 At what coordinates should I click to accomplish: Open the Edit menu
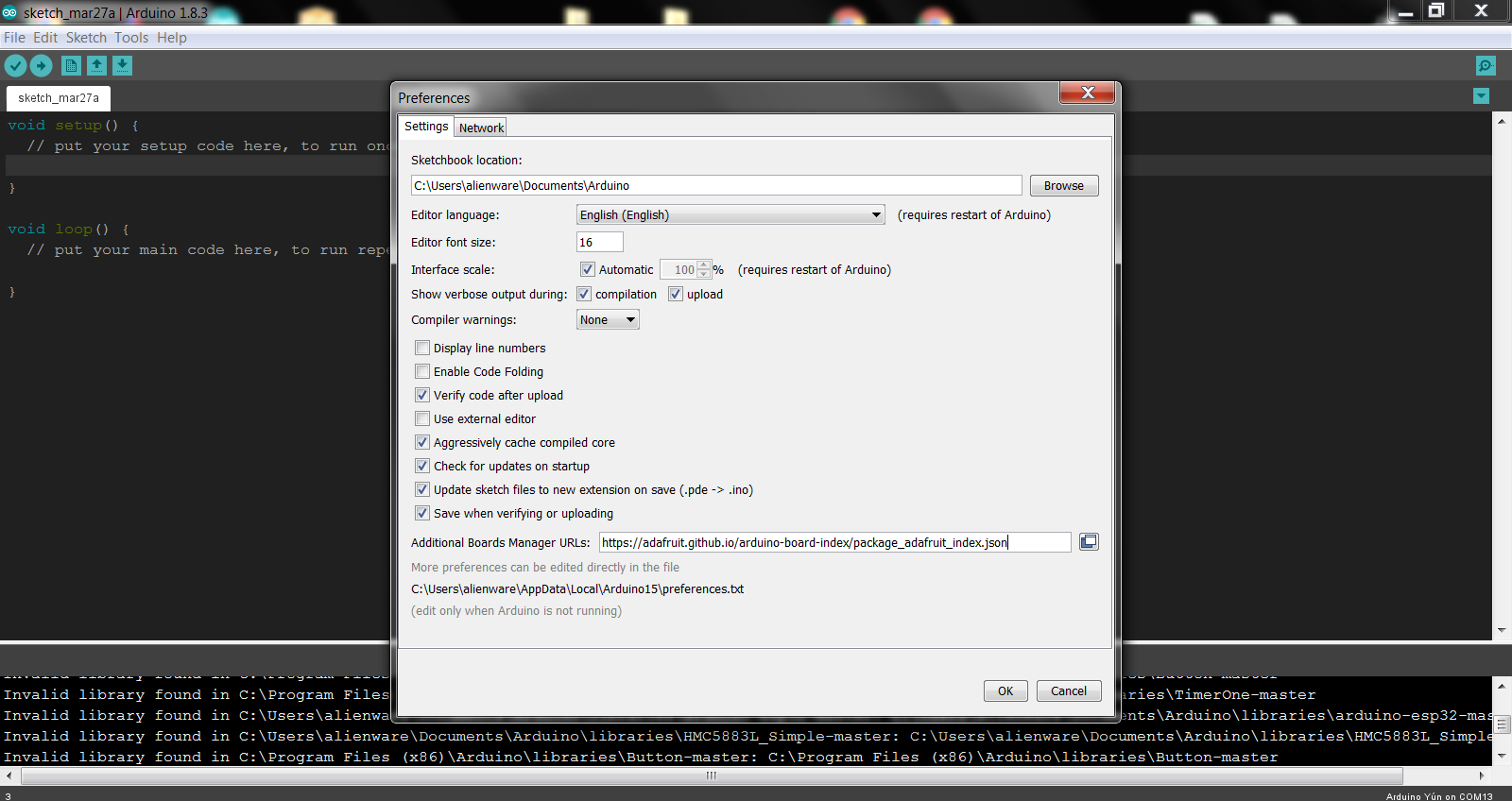tap(45, 38)
